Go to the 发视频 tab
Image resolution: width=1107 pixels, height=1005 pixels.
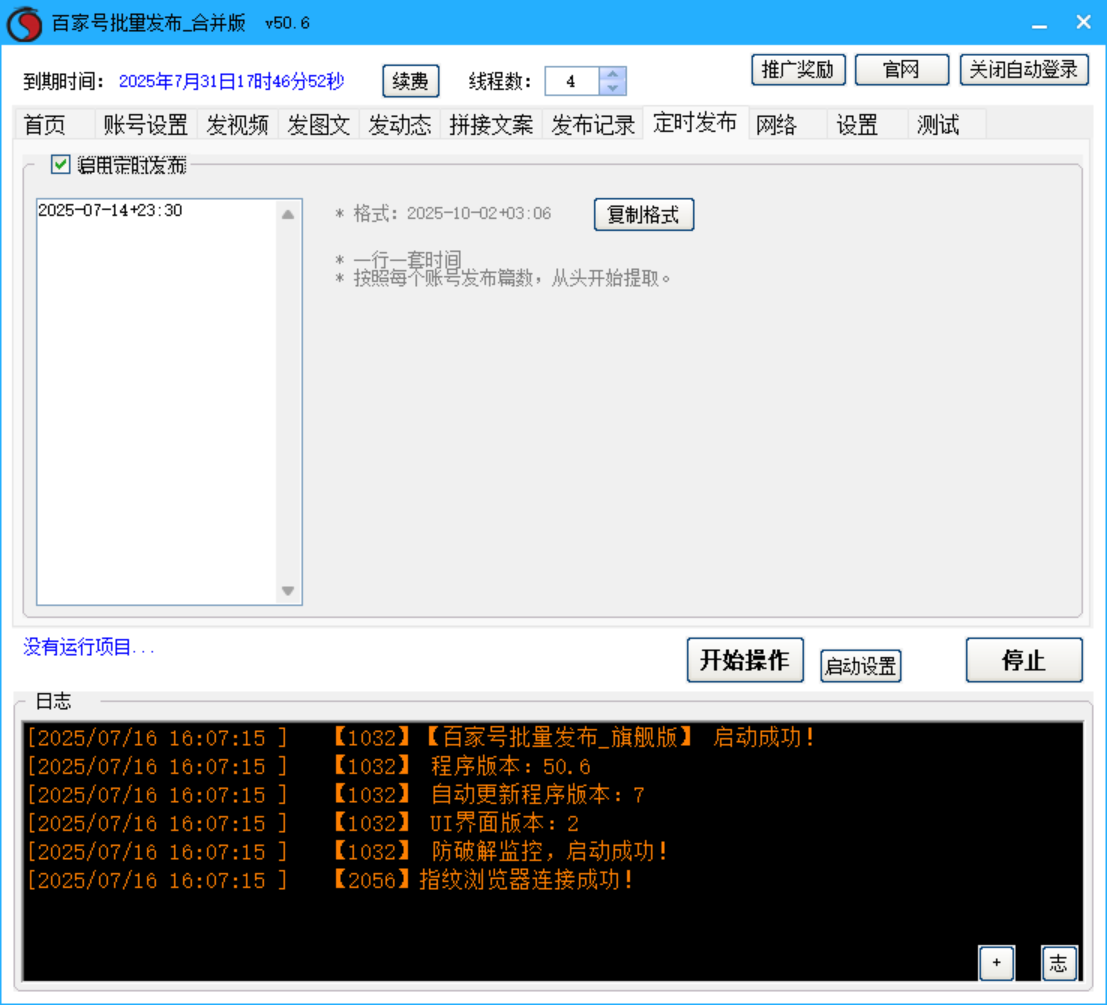point(237,125)
